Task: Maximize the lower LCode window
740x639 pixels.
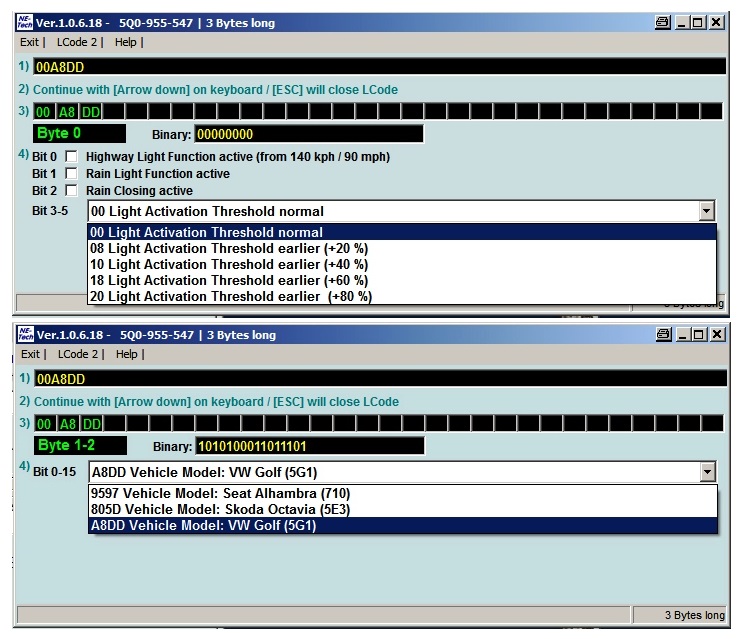Action: click(698, 334)
